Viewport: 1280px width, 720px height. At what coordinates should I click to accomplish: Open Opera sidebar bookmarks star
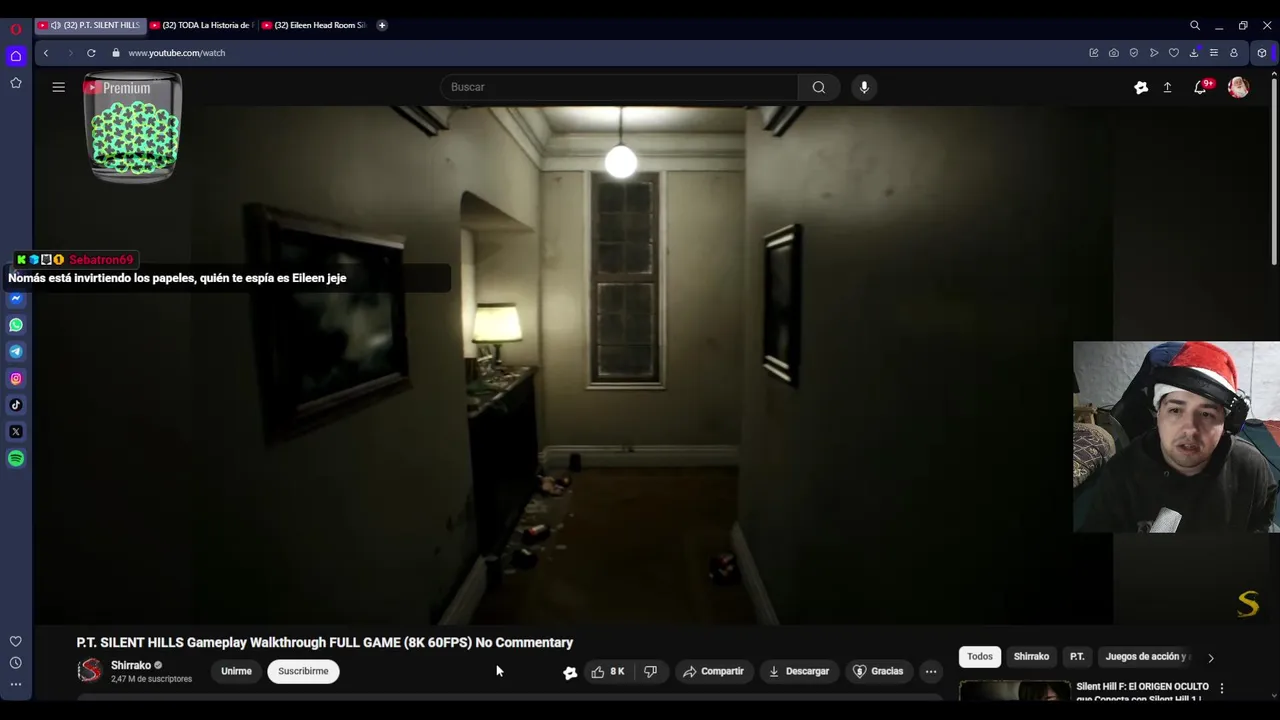pyautogui.click(x=16, y=83)
